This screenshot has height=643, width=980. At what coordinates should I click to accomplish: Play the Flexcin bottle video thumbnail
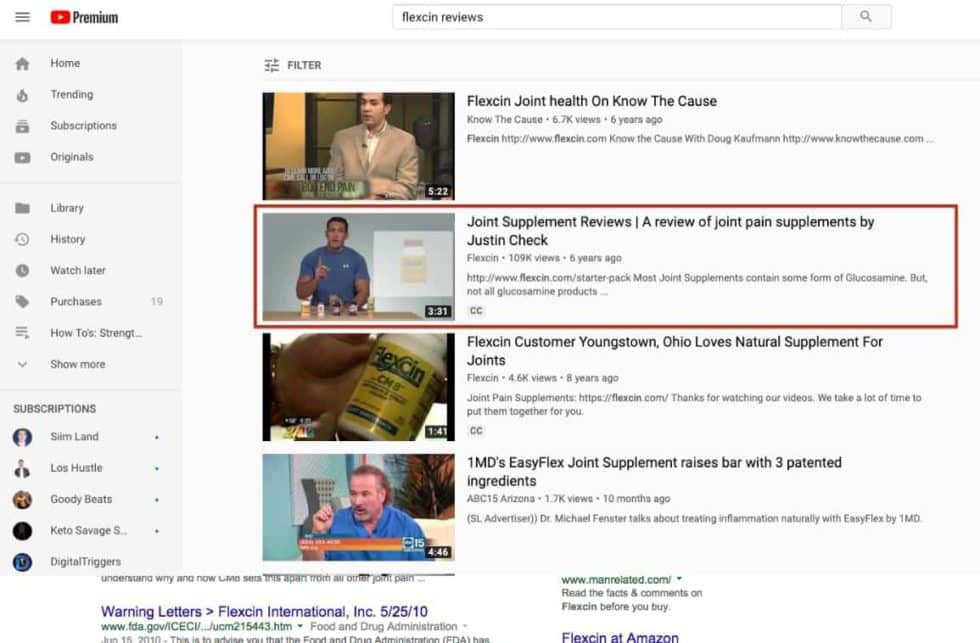tap(359, 387)
